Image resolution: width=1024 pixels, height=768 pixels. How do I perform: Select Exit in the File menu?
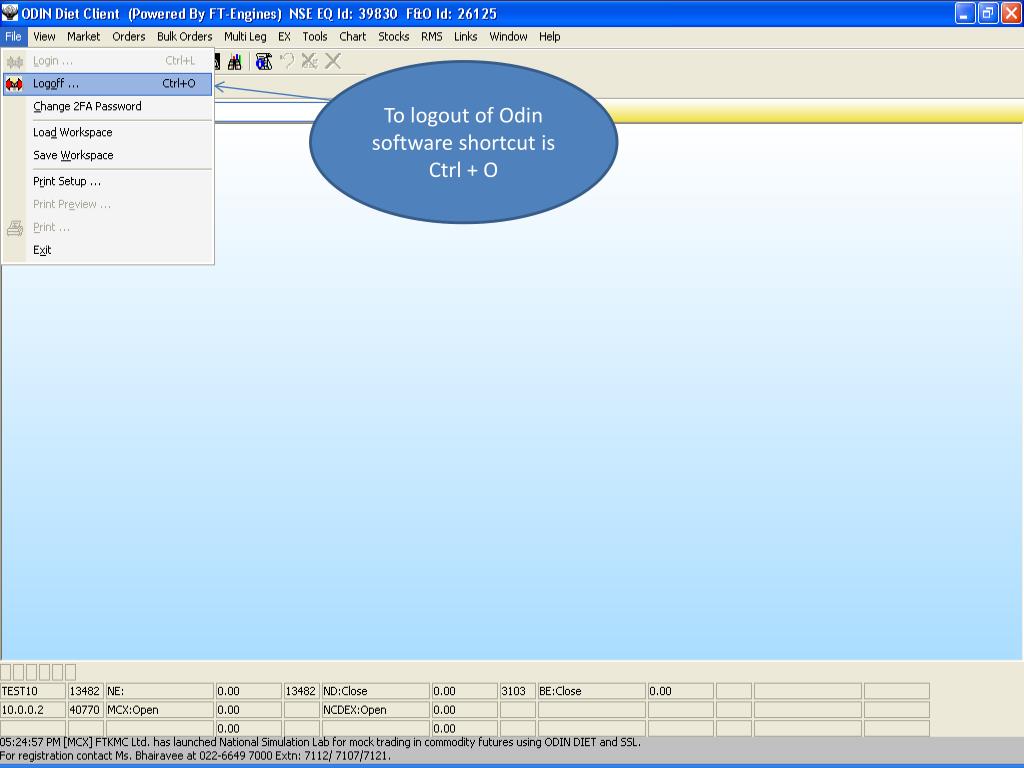coord(108,250)
